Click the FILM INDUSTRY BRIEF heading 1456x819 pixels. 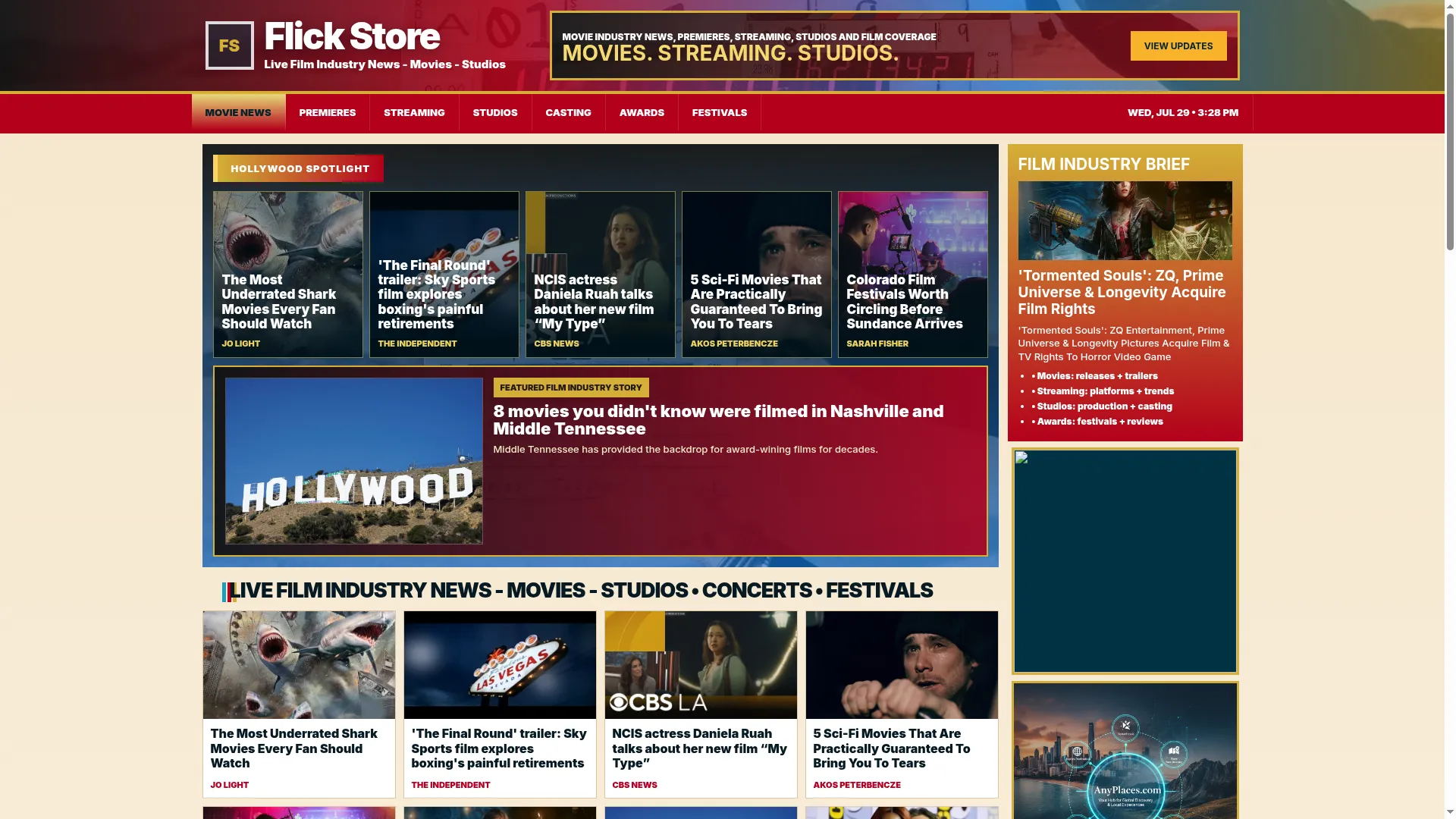[1103, 165]
